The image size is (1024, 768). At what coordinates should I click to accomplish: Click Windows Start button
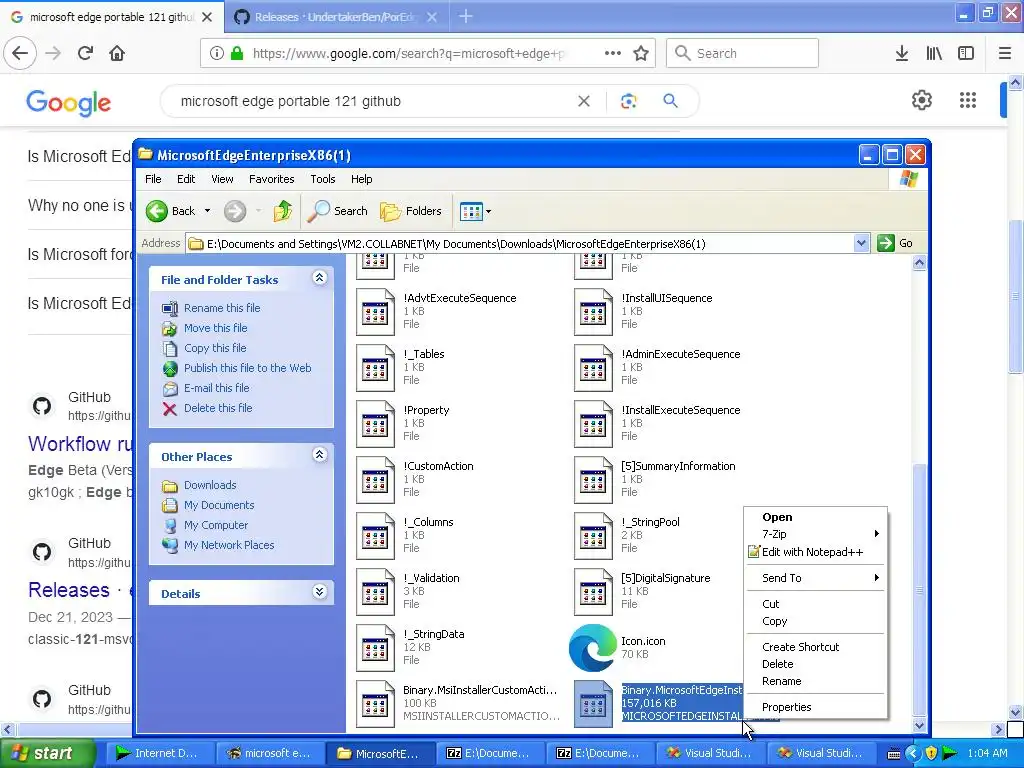click(47, 754)
